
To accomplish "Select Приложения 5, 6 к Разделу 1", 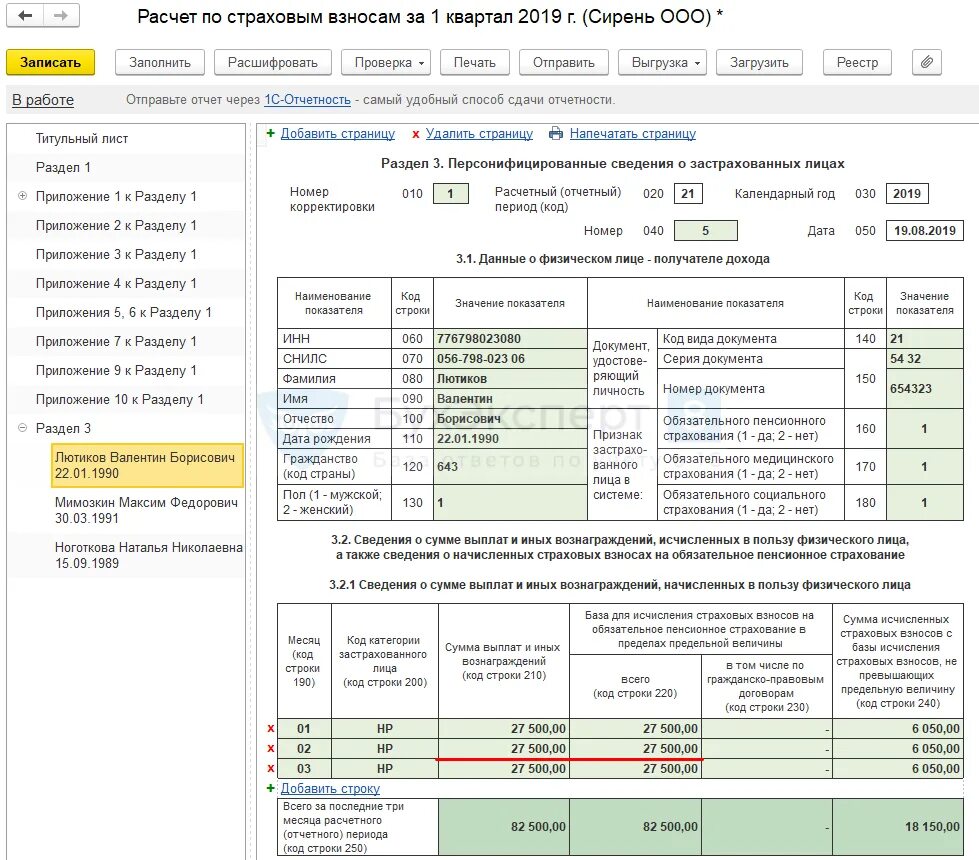I will click(126, 312).
